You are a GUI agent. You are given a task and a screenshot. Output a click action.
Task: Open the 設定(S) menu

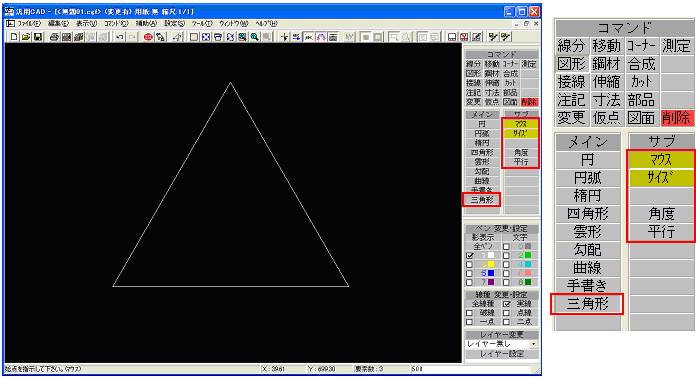point(174,23)
